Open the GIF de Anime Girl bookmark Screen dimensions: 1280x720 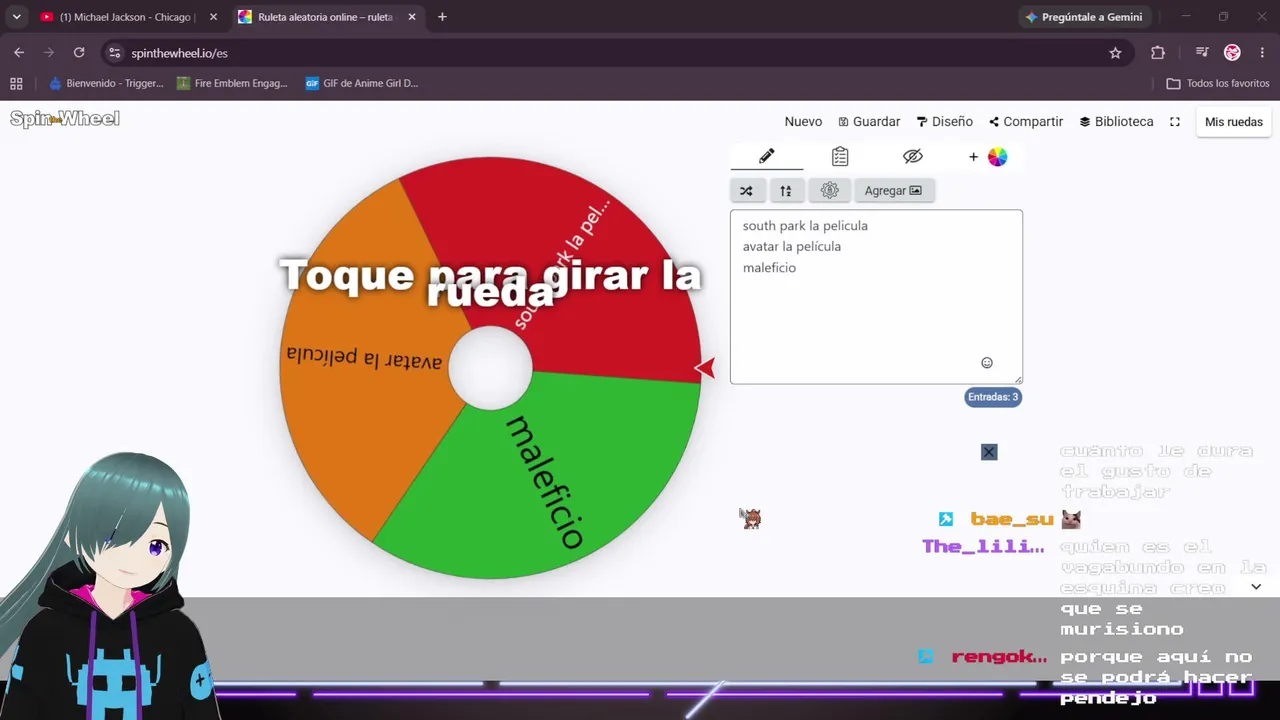[x=362, y=84]
